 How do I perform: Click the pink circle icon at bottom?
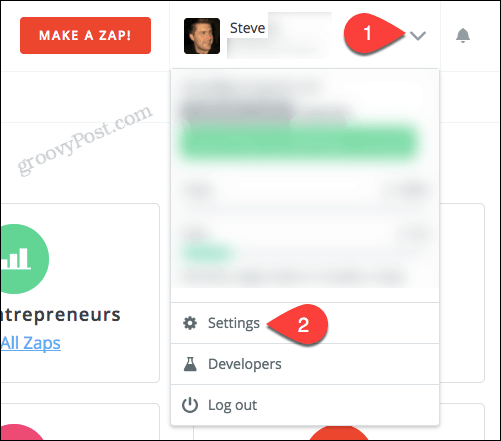coord(22,432)
